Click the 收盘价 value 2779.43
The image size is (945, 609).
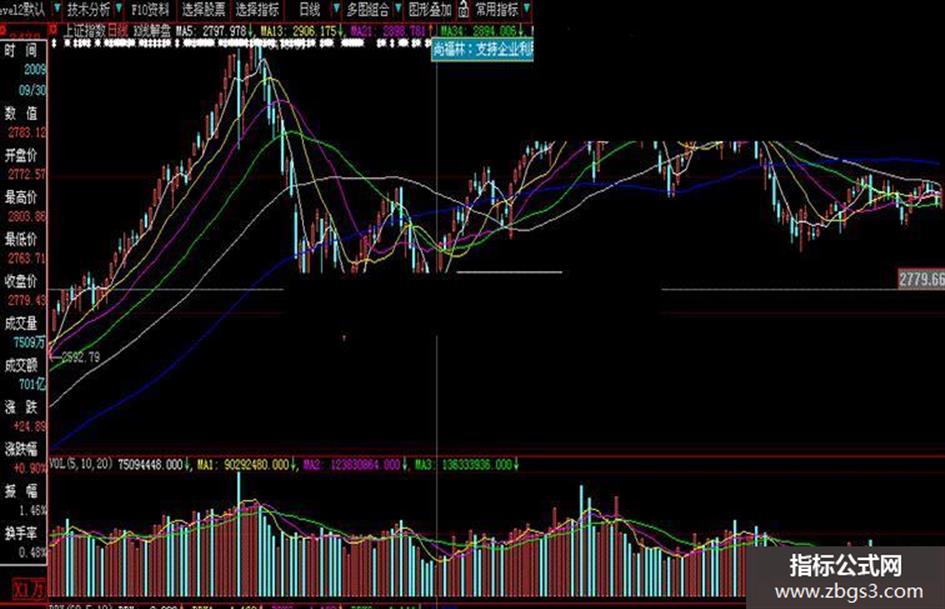tap(26, 300)
